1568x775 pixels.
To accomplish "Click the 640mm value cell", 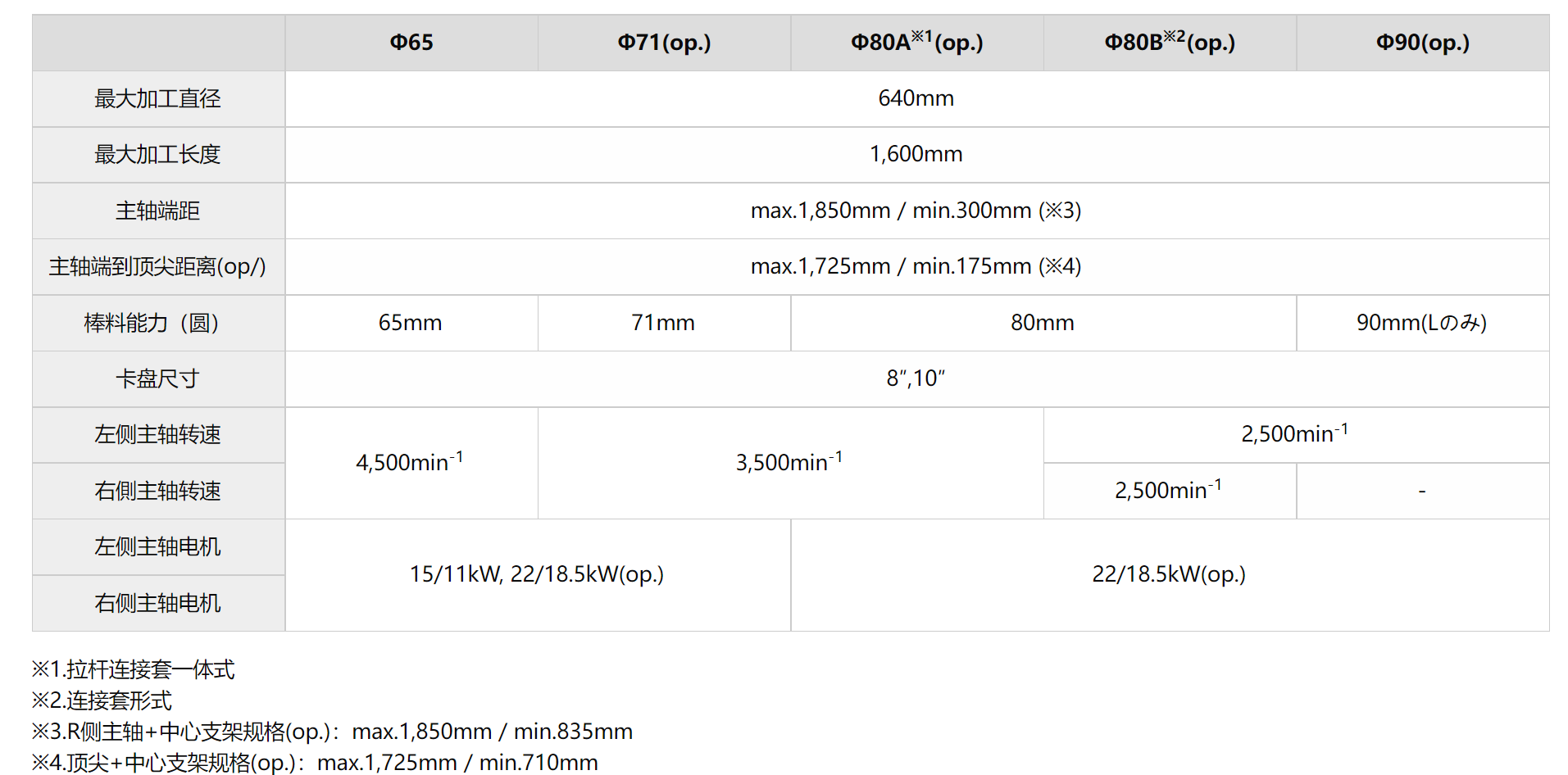I will (x=916, y=98).
